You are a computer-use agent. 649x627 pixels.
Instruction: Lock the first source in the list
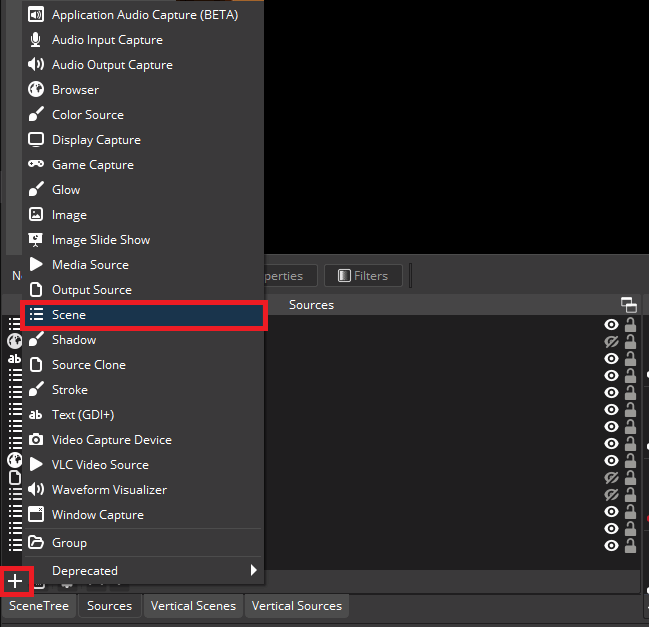(x=630, y=325)
